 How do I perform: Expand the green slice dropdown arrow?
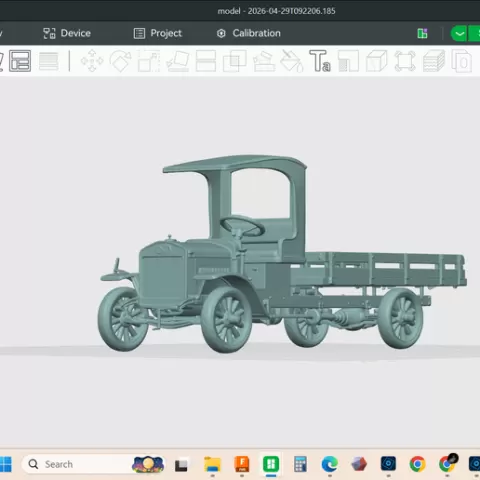[x=459, y=33]
